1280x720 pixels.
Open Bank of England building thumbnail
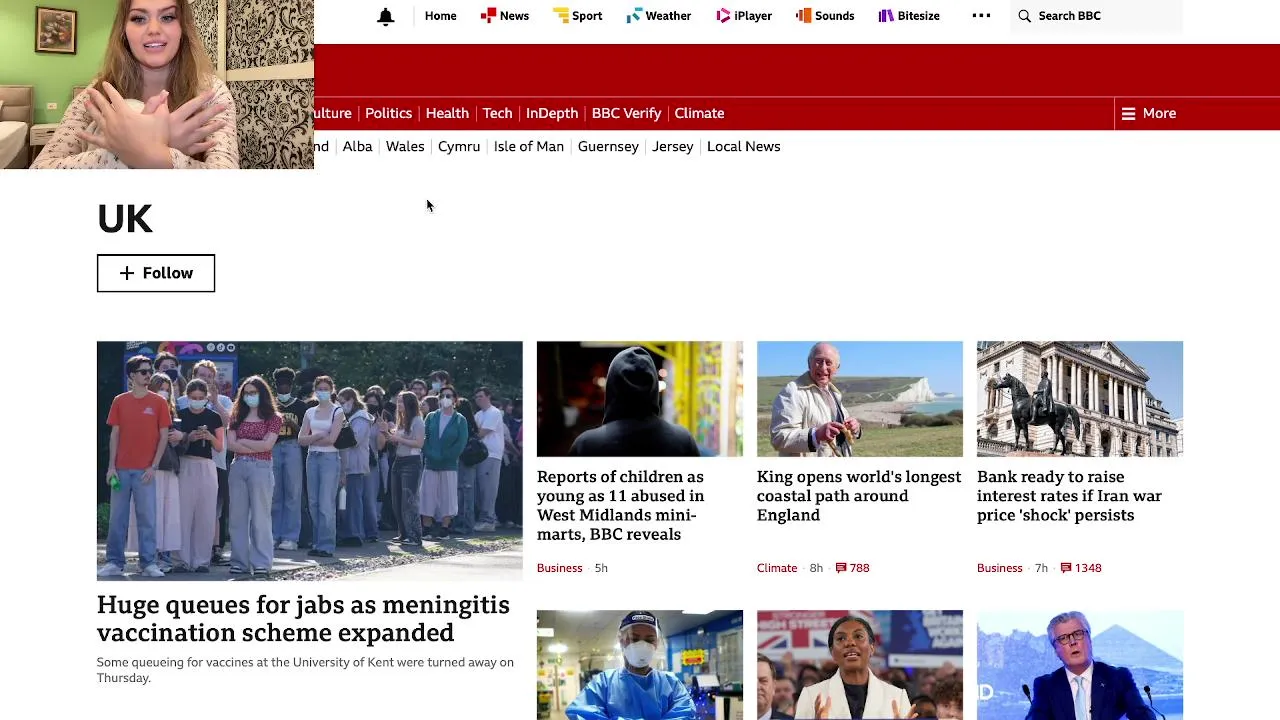1080,399
